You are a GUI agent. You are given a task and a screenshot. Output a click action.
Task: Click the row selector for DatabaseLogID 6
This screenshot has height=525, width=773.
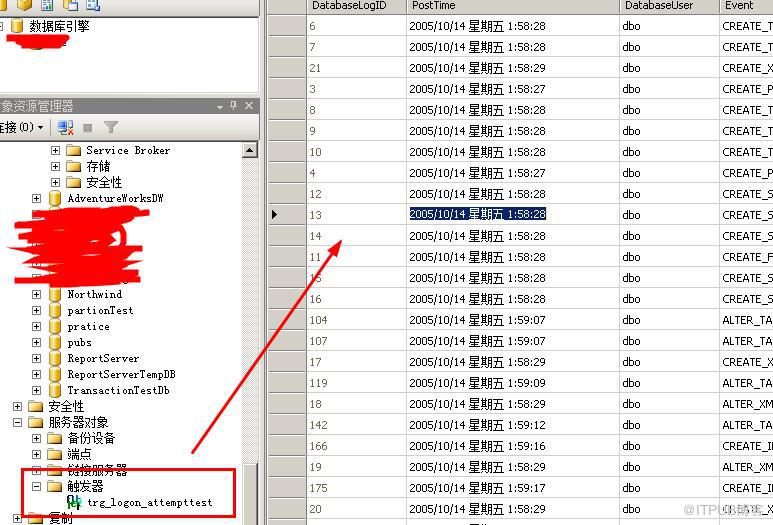coord(286,26)
